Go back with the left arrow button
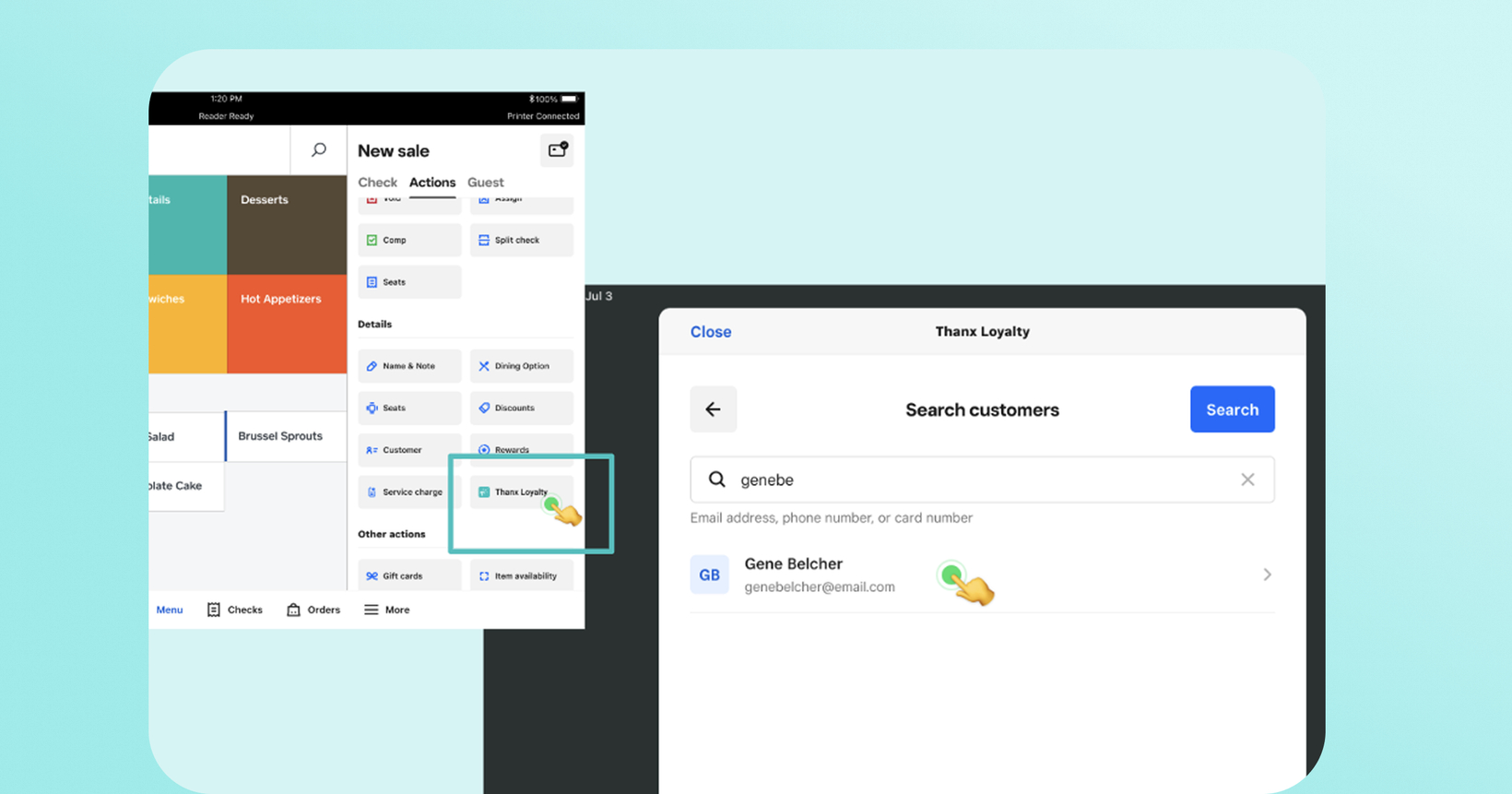1512x794 pixels. click(714, 409)
